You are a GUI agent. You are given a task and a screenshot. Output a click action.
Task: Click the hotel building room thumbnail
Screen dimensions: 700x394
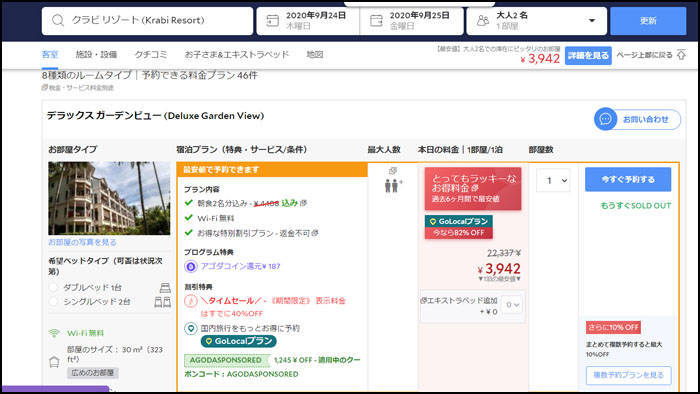(x=109, y=198)
